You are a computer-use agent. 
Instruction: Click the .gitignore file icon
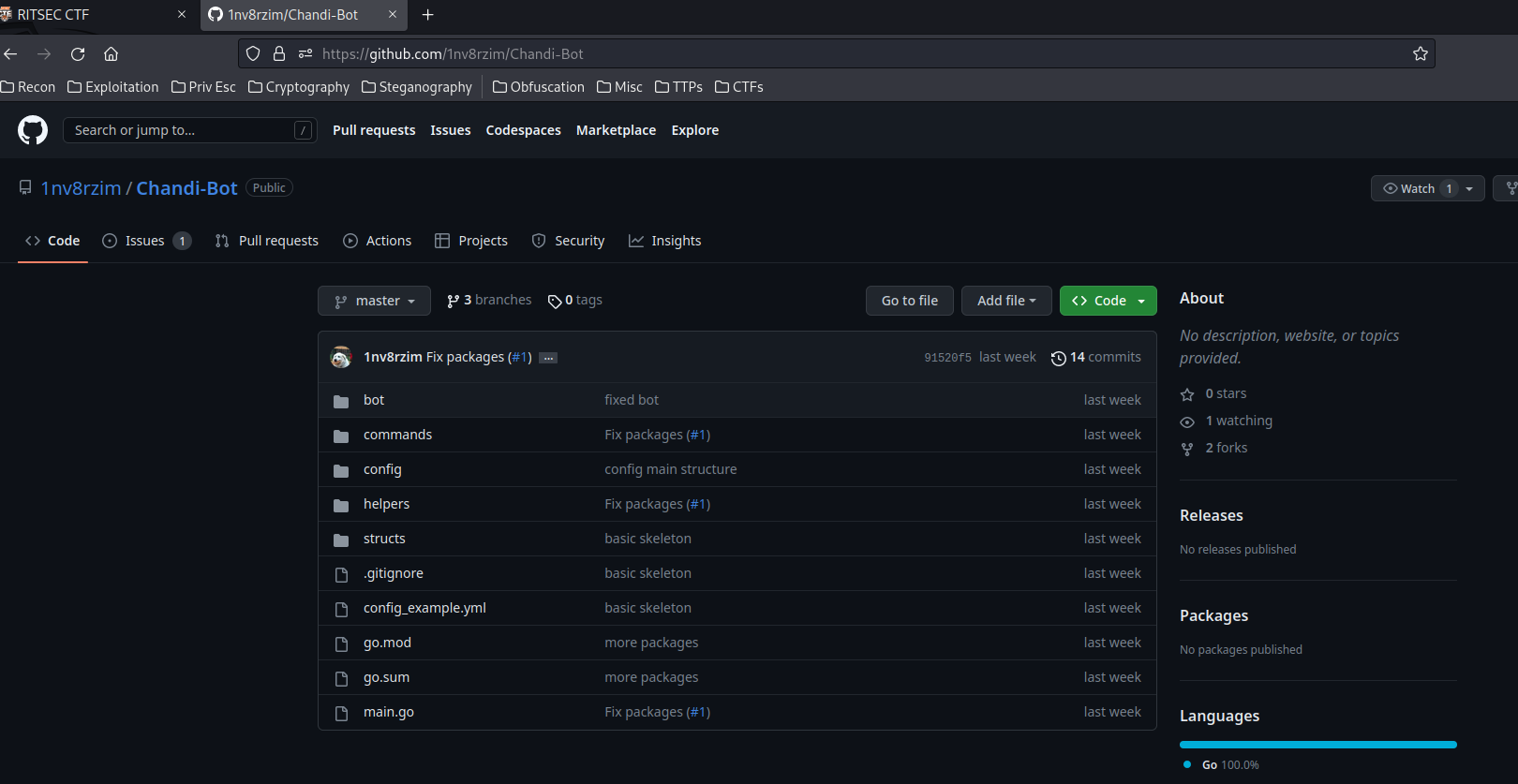tap(341, 574)
